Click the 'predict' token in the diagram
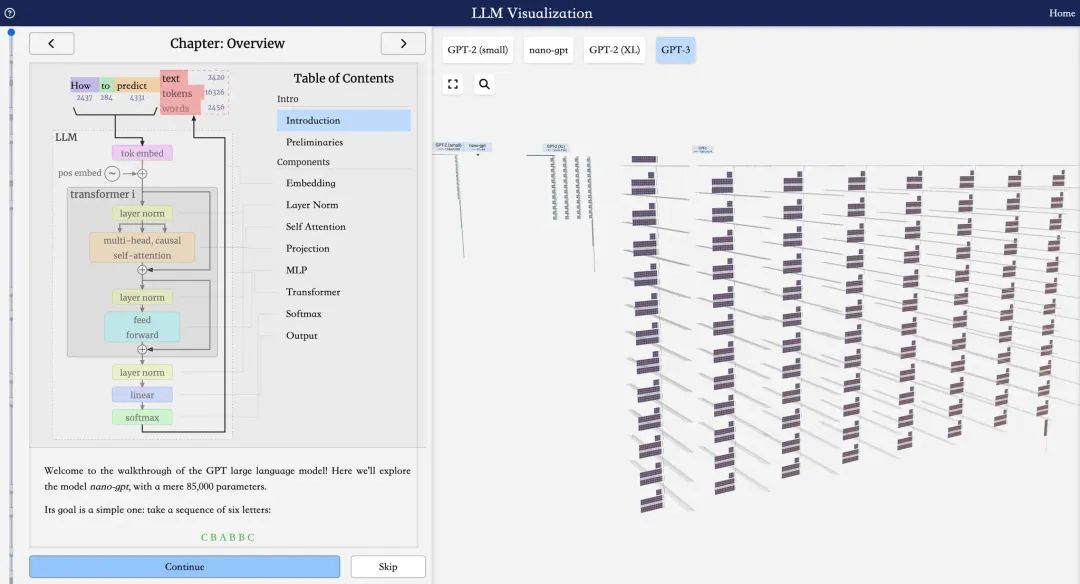1080x584 pixels. coord(132,85)
